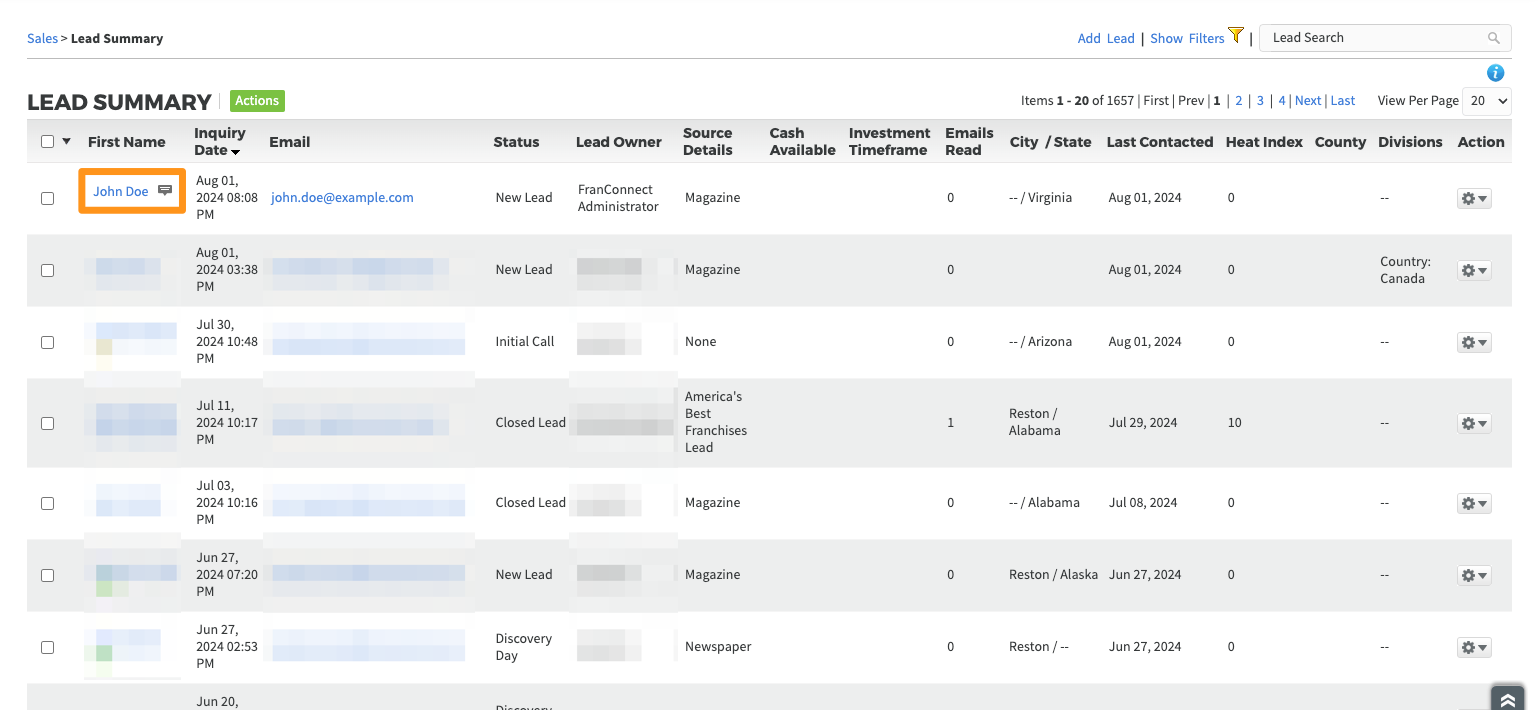Click the '-- / Virginia' city cell

(1040, 198)
